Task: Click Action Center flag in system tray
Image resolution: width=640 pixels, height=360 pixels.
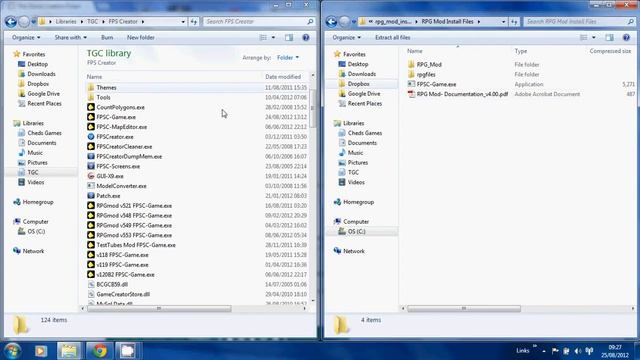Action: pyautogui.click(x=555, y=351)
